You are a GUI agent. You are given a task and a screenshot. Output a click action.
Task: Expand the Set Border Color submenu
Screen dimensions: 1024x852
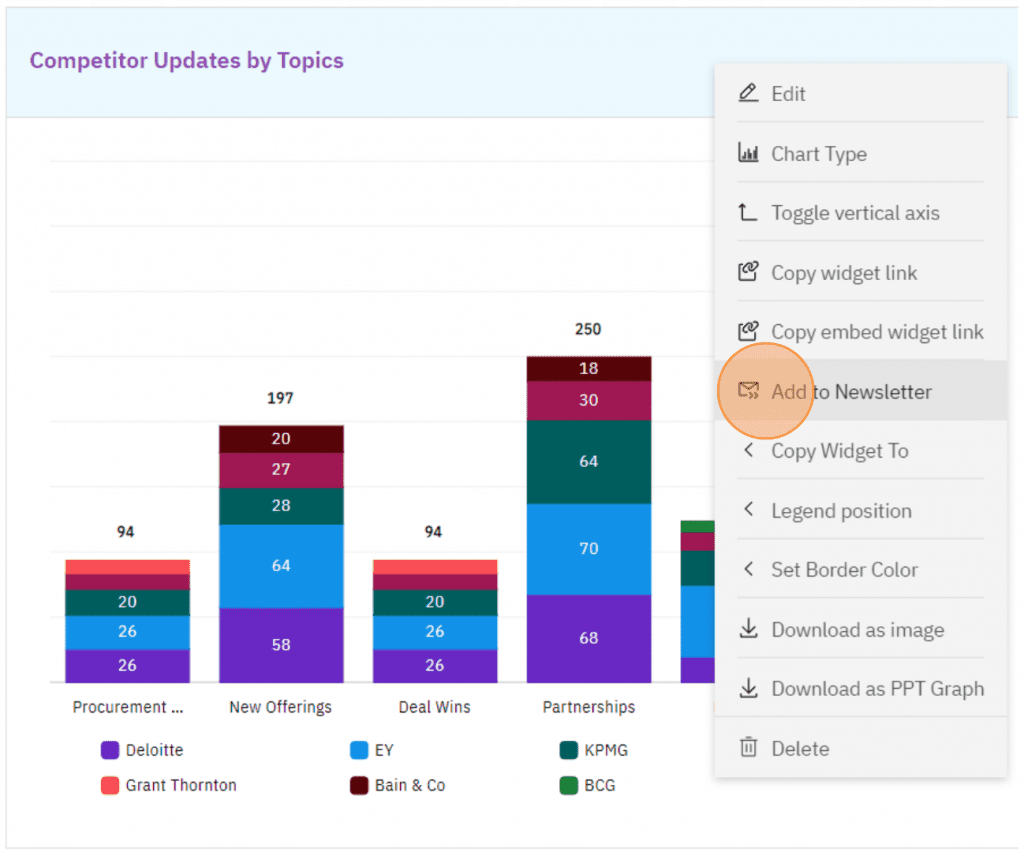coord(843,570)
